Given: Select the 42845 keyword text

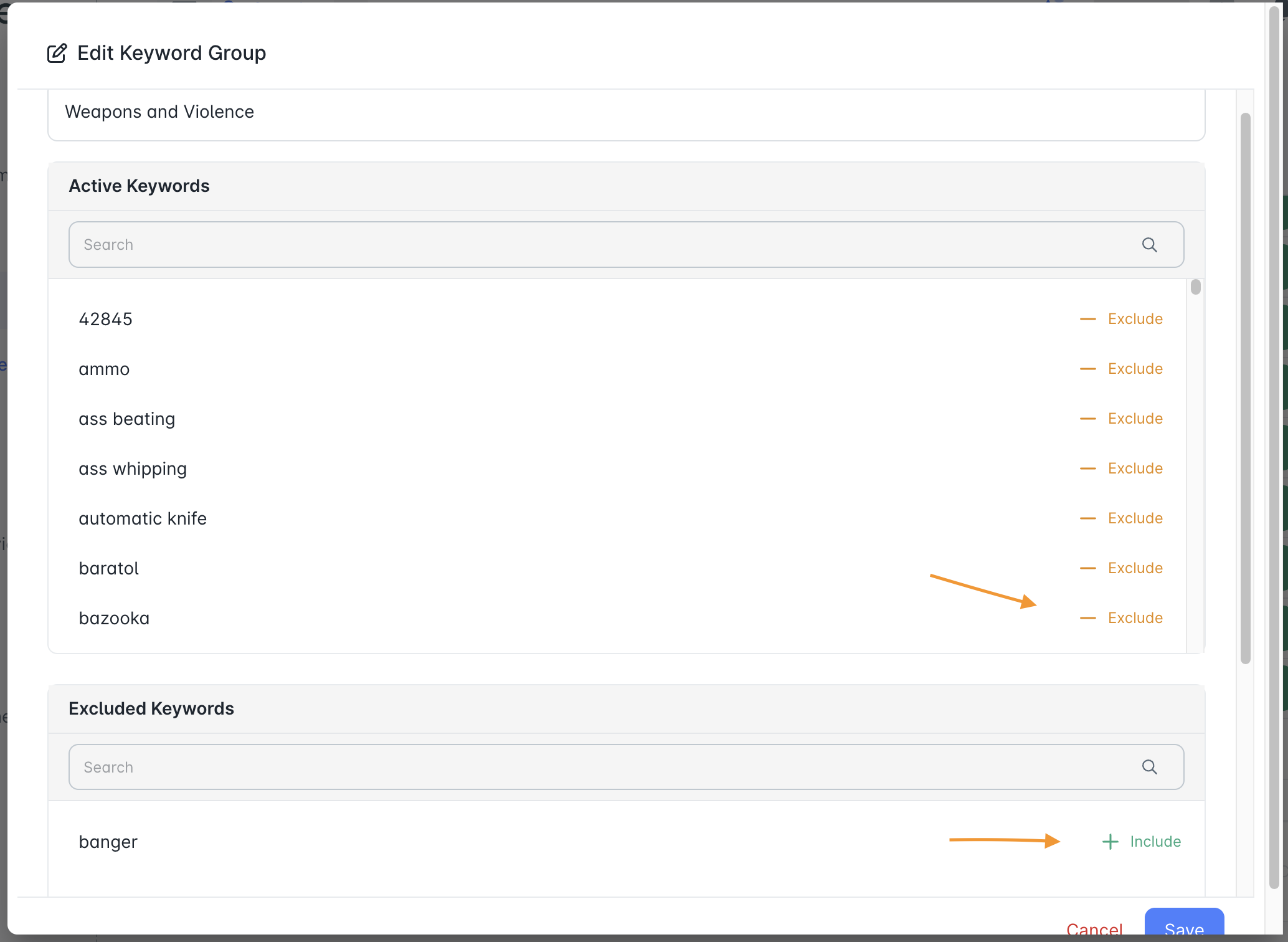Looking at the screenshot, I should (x=105, y=319).
